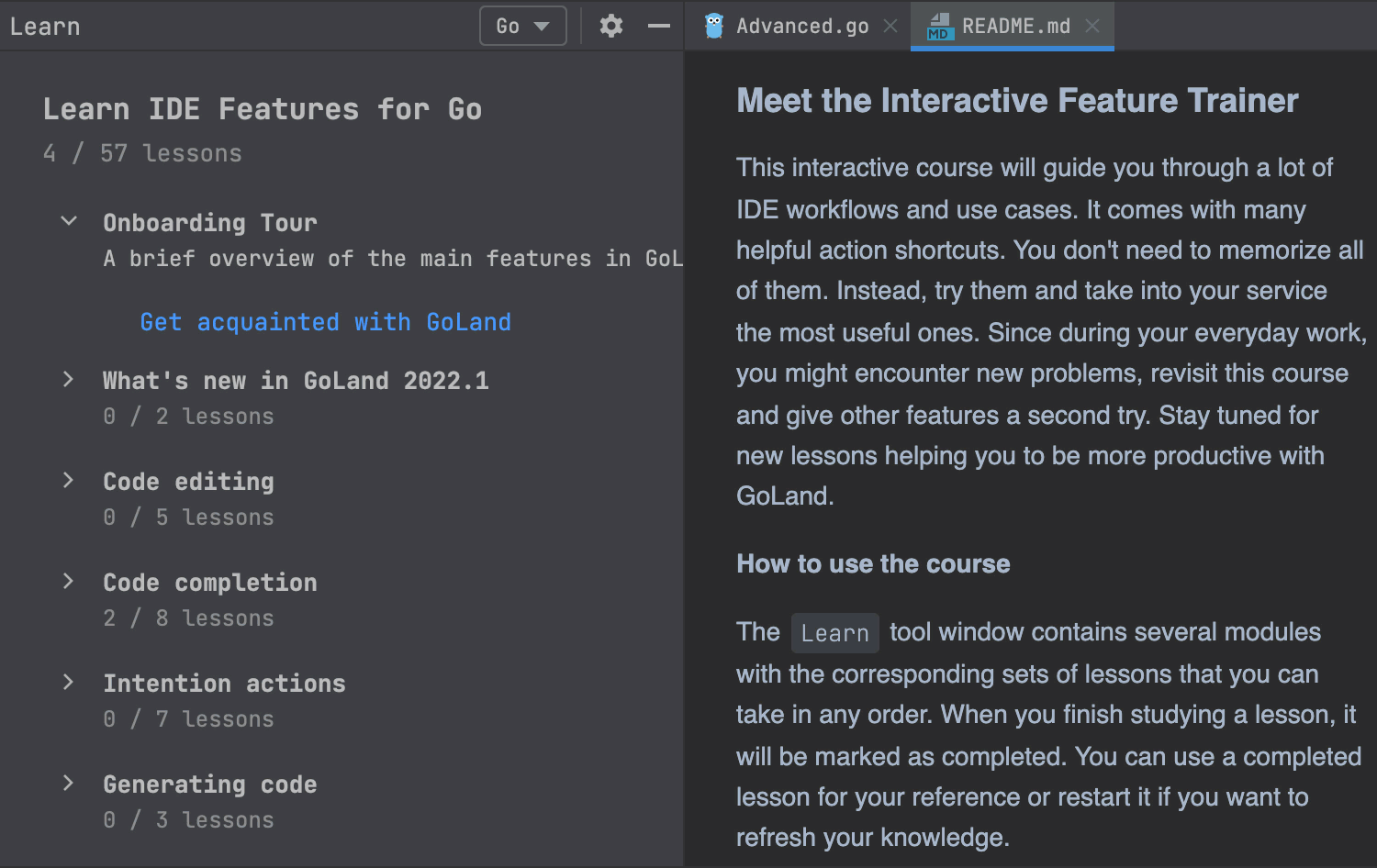Expand What's new in GoLand 2022.1
Image resolution: width=1377 pixels, height=868 pixels.
[x=69, y=380]
